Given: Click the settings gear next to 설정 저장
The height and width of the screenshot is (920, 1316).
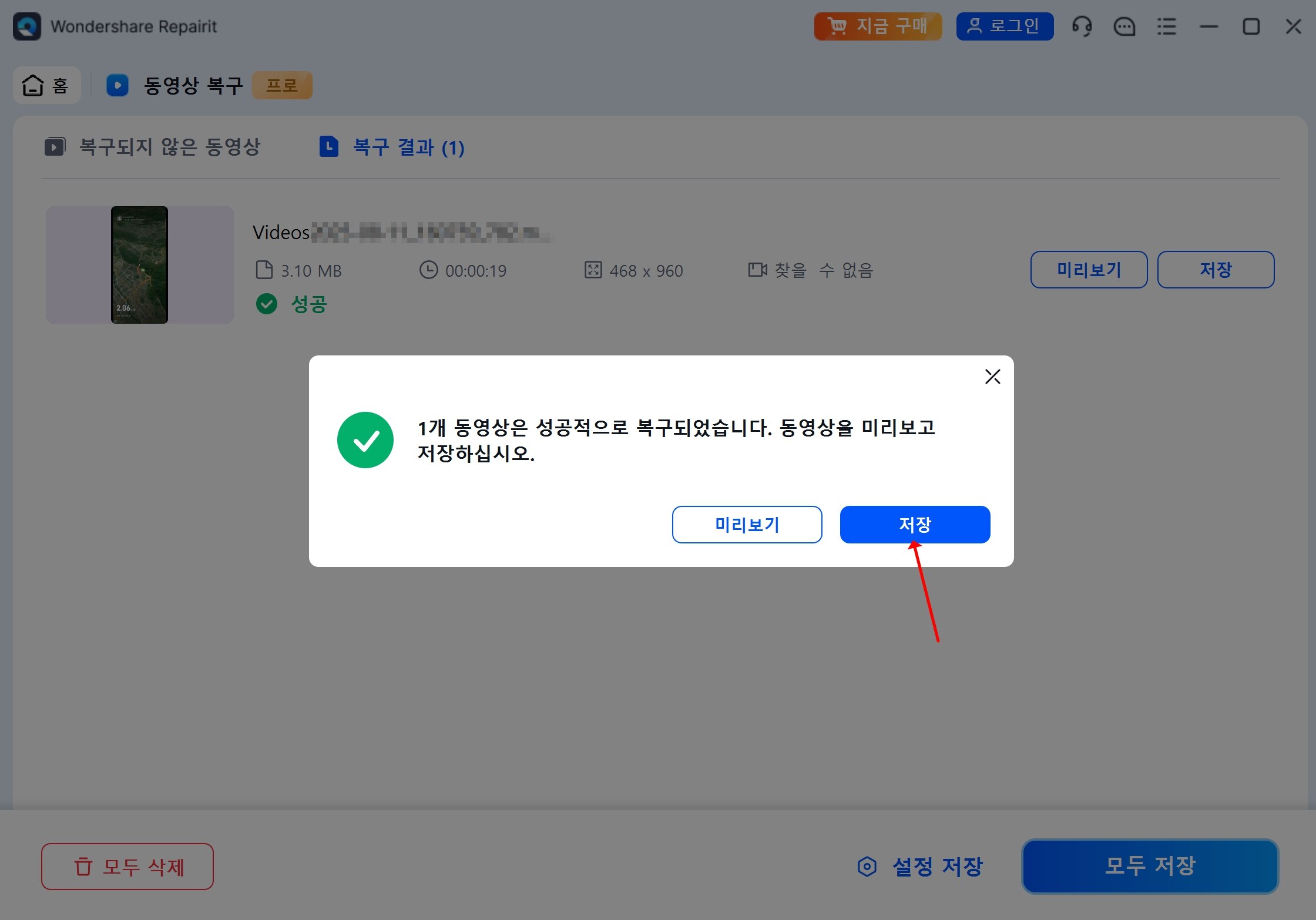Looking at the screenshot, I should (x=867, y=867).
